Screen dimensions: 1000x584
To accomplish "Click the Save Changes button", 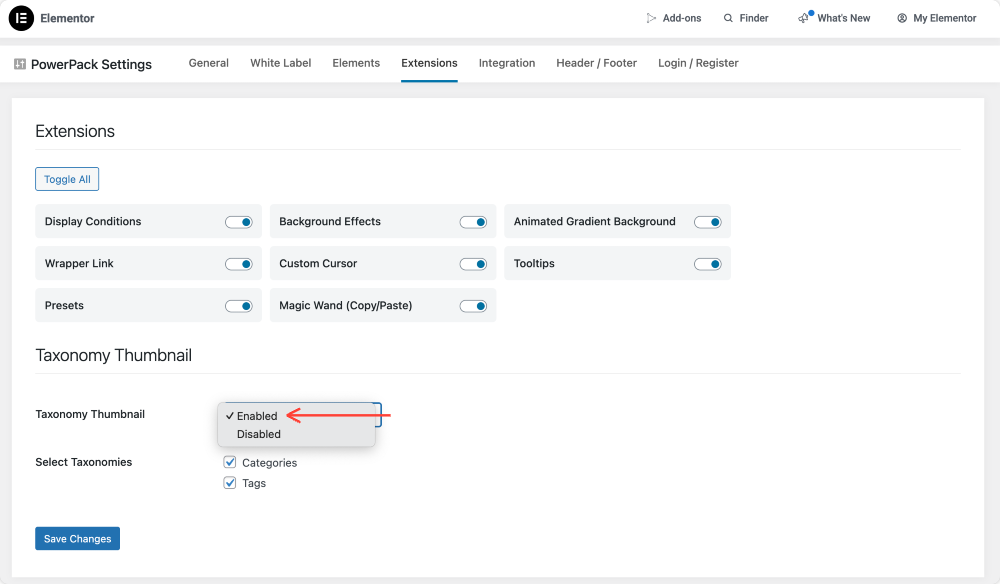I will (x=77, y=539).
